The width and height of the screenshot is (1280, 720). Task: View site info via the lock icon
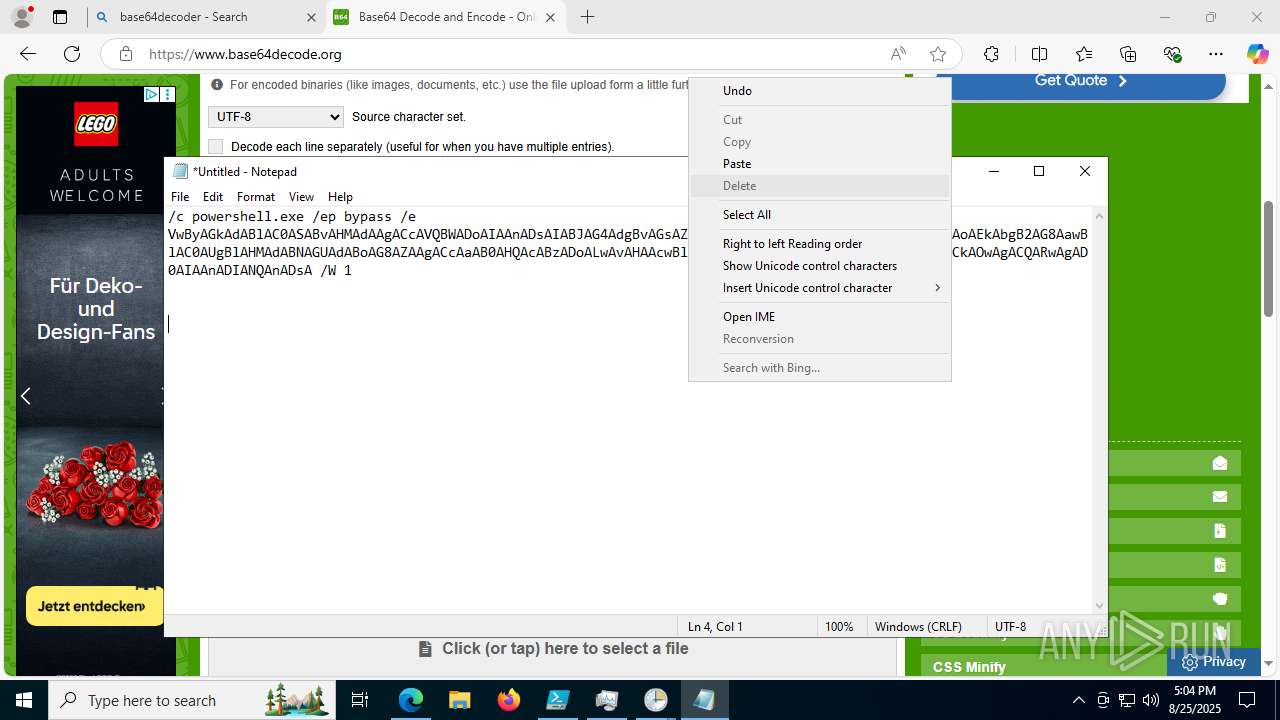125,54
